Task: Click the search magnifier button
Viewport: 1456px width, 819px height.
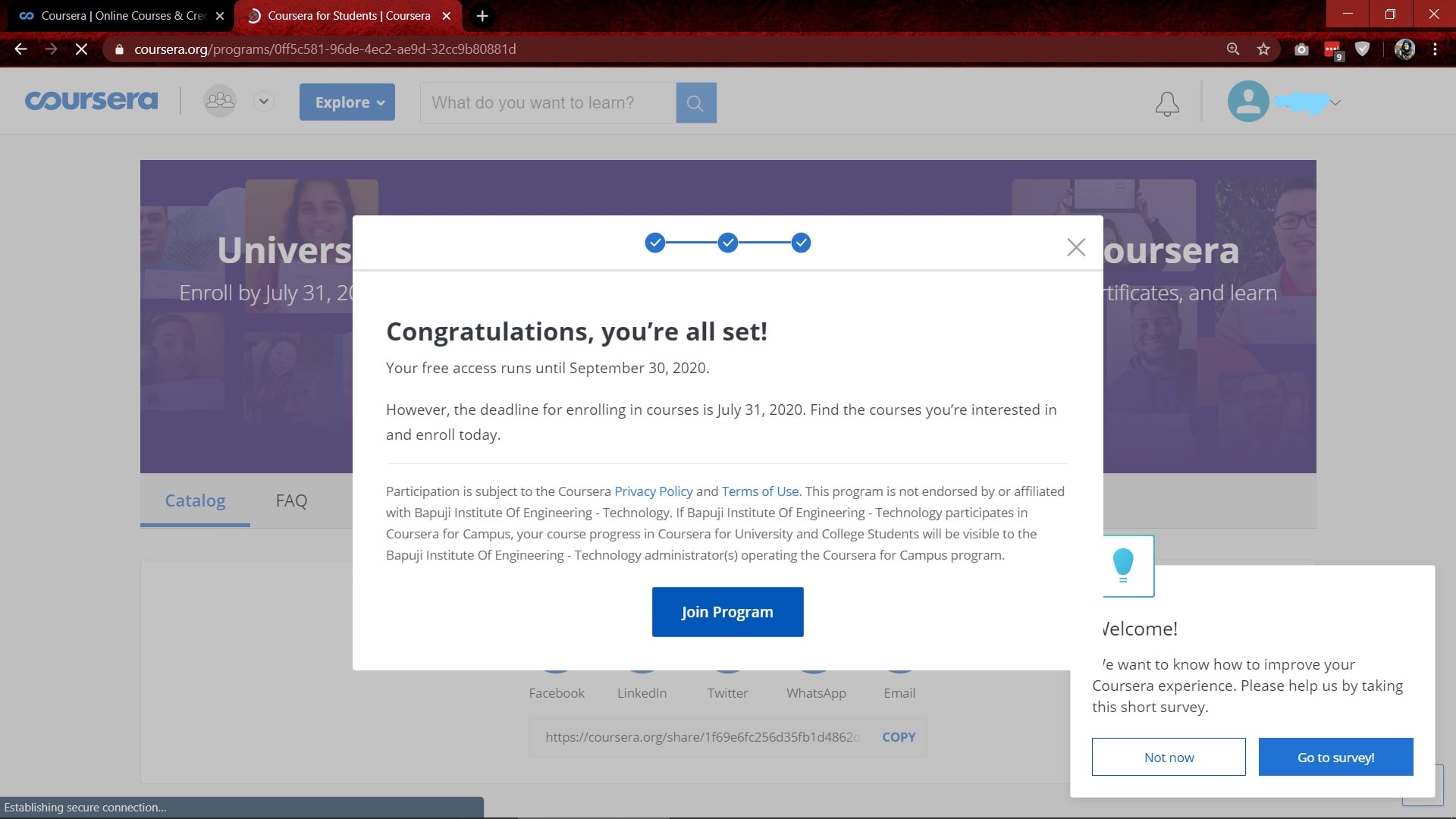Action: 695,103
